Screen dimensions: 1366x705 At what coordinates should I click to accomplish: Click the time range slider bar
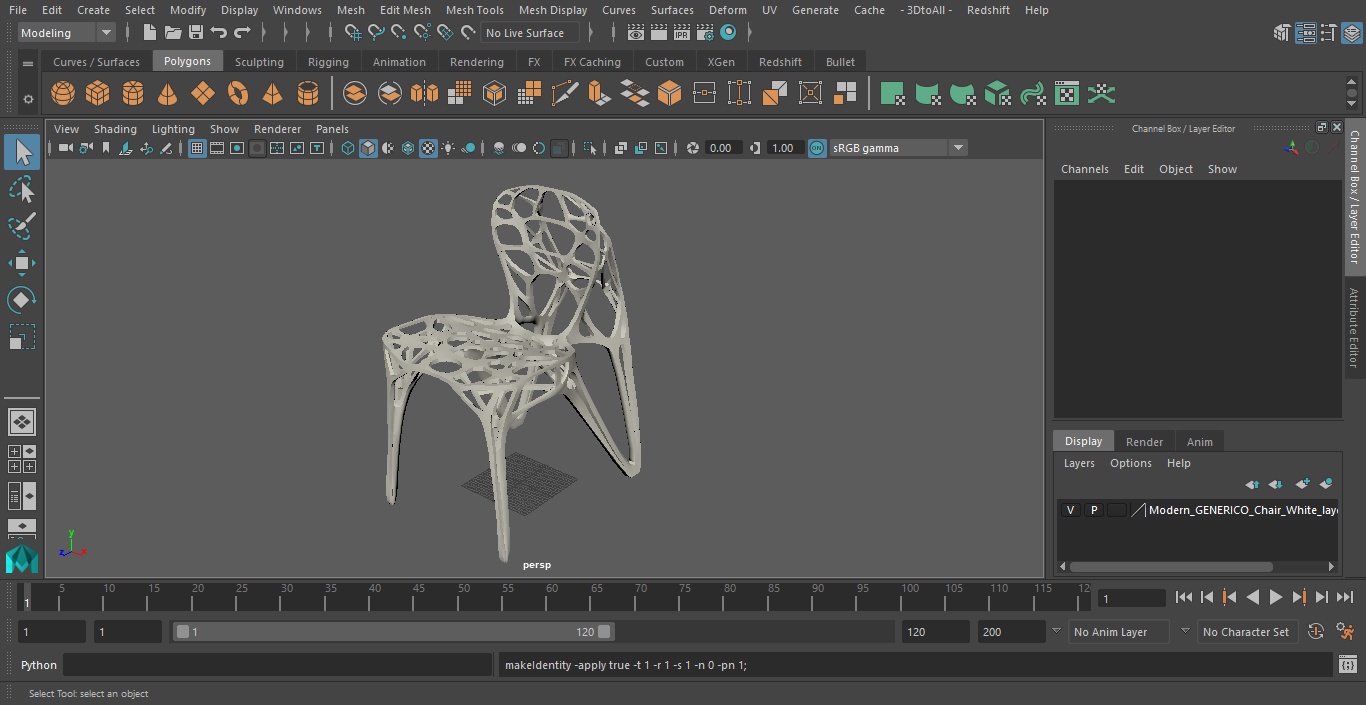393,632
